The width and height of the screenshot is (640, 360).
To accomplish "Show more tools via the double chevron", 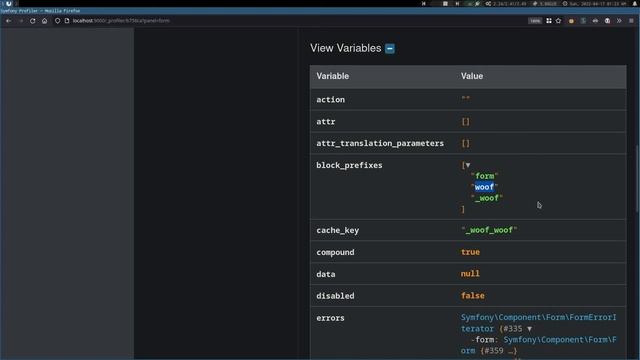I will (619, 21).
